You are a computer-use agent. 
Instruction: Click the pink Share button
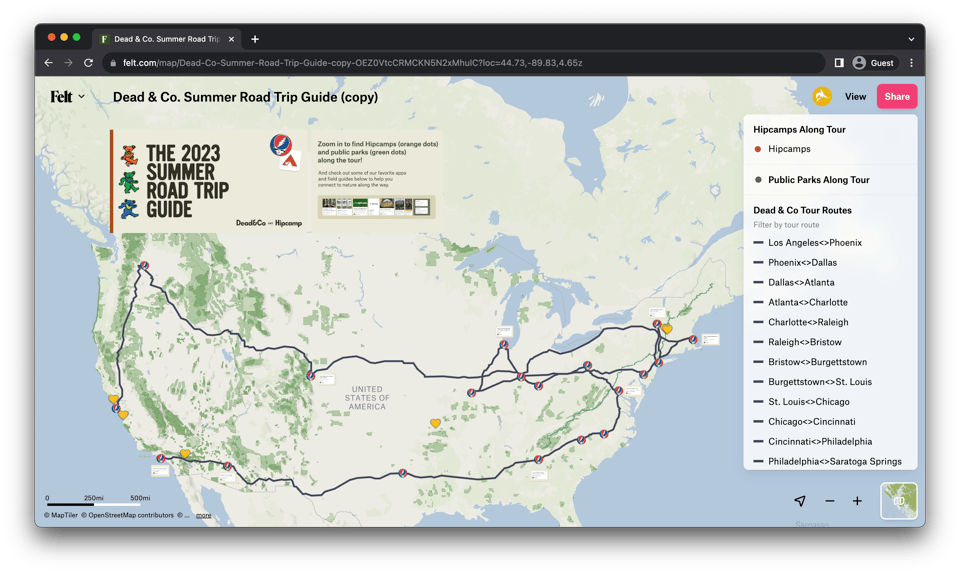tap(896, 97)
